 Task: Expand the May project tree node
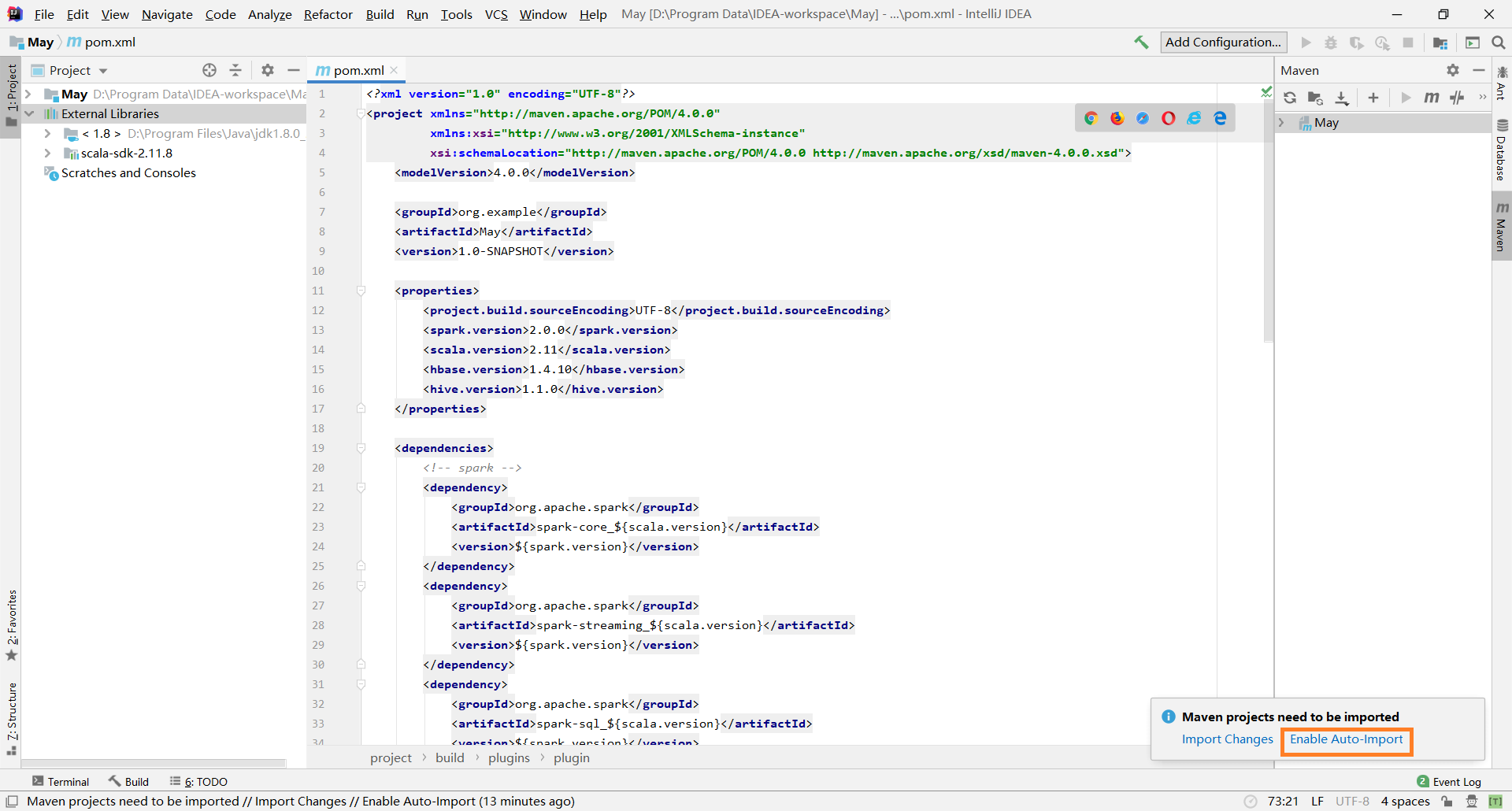click(x=28, y=94)
